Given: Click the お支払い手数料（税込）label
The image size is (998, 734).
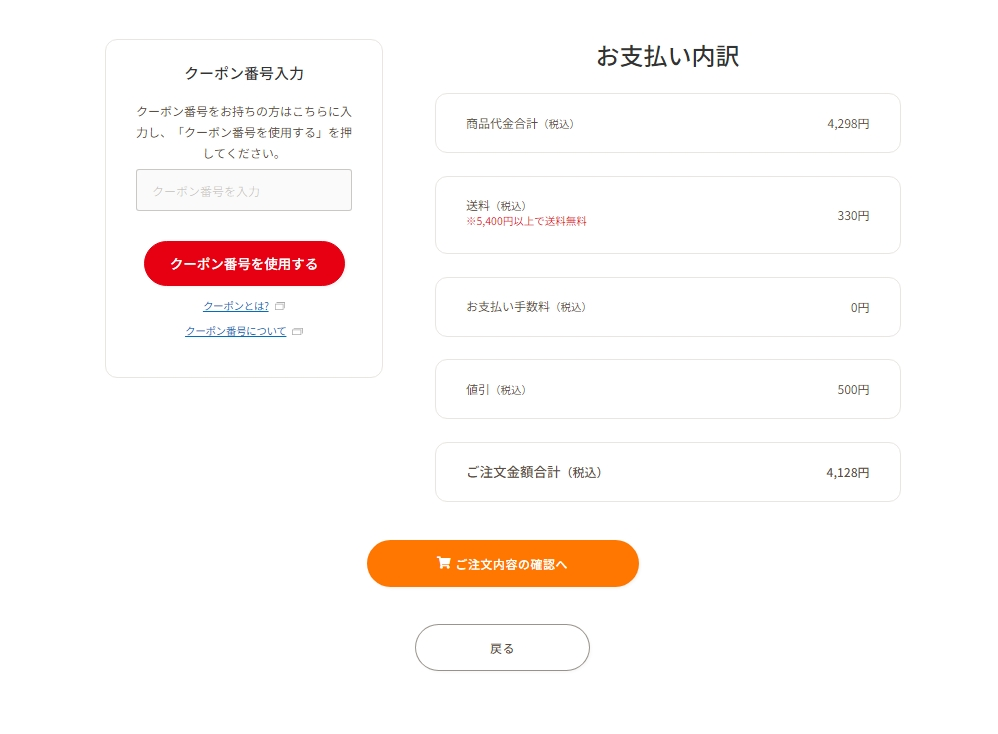Looking at the screenshot, I should point(526,307).
